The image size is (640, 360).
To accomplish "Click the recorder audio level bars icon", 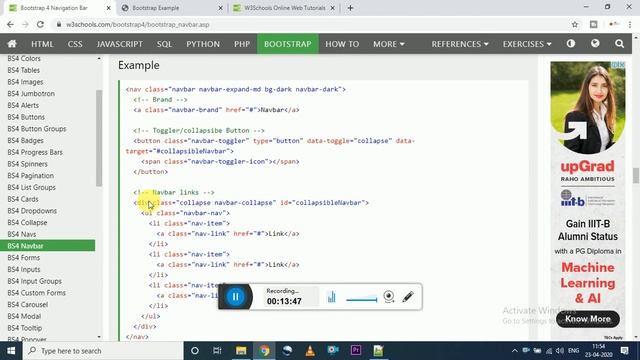I will 331,297.
